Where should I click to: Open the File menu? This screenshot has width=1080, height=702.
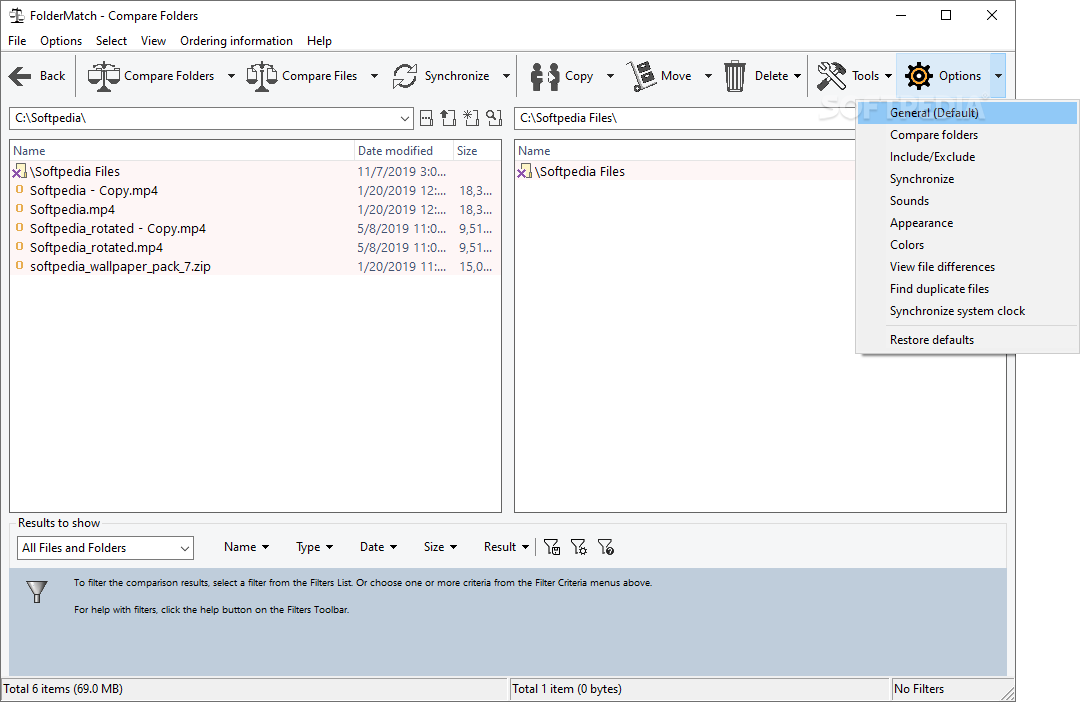pos(17,41)
